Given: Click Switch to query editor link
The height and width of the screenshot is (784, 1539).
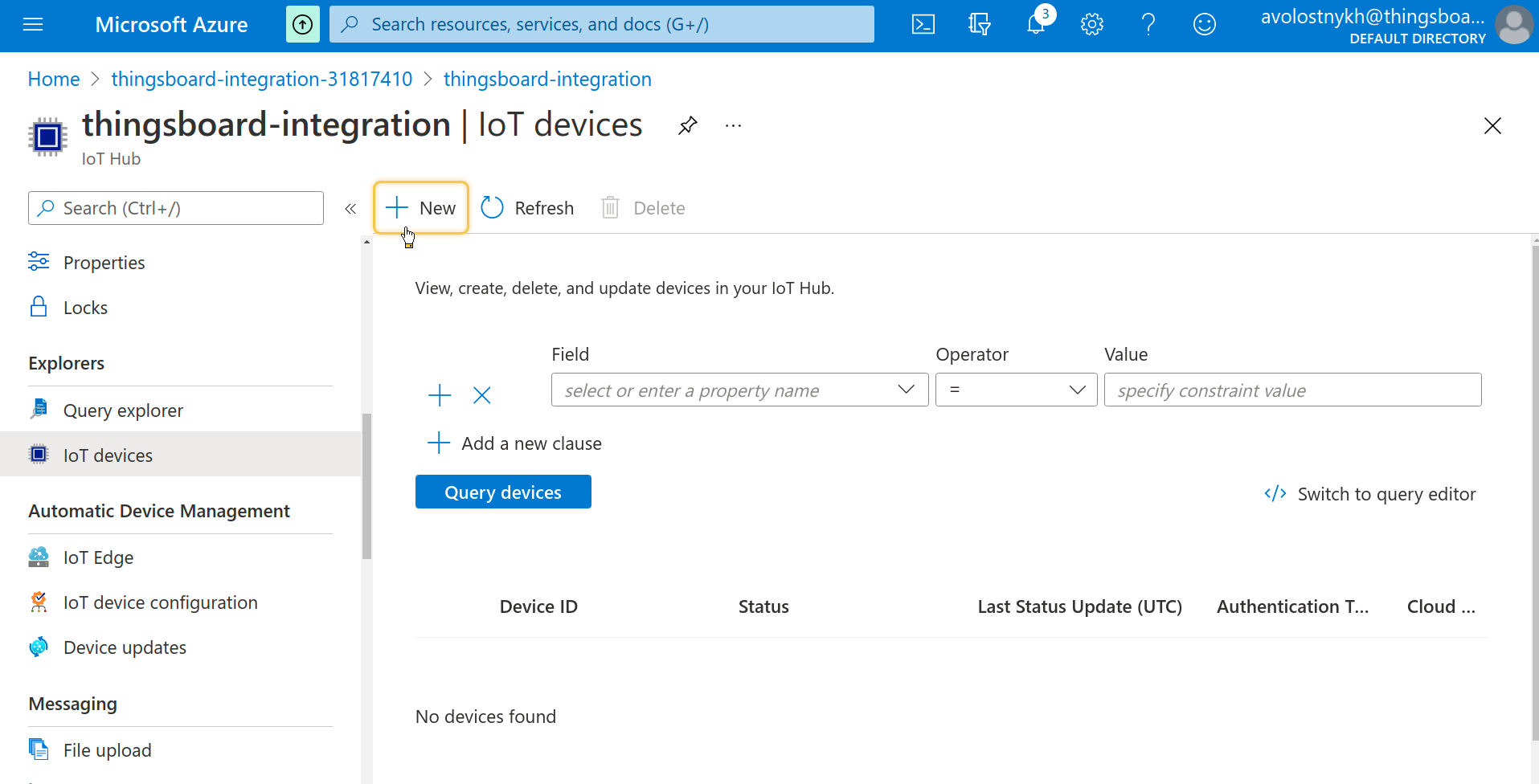Looking at the screenshot, I should 1370,494.
